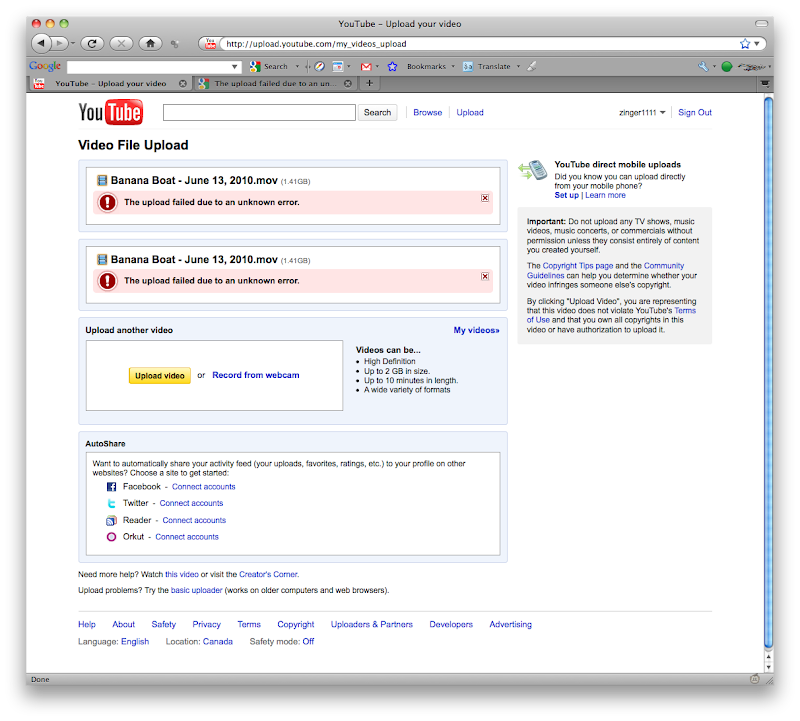800x721 pixels.
Task: Click the Orkut AutoShare icon
Action: (111, 537)
